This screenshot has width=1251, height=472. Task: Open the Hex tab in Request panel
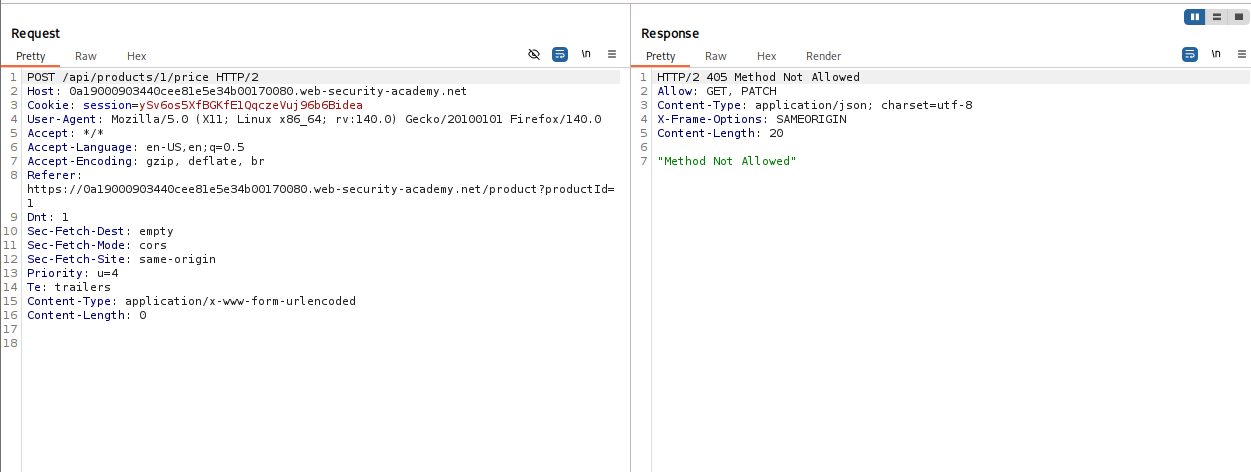point(137,56)
